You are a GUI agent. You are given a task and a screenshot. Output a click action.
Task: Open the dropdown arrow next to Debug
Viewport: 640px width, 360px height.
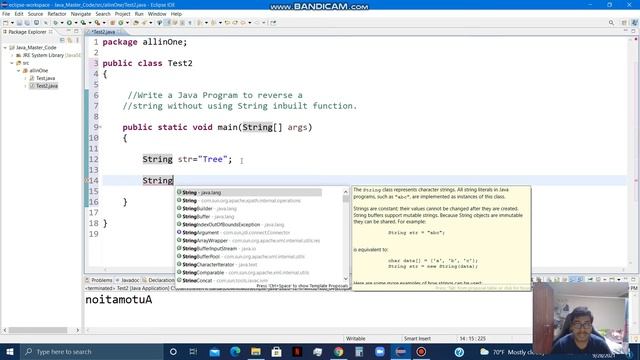(x=62, y=23)
